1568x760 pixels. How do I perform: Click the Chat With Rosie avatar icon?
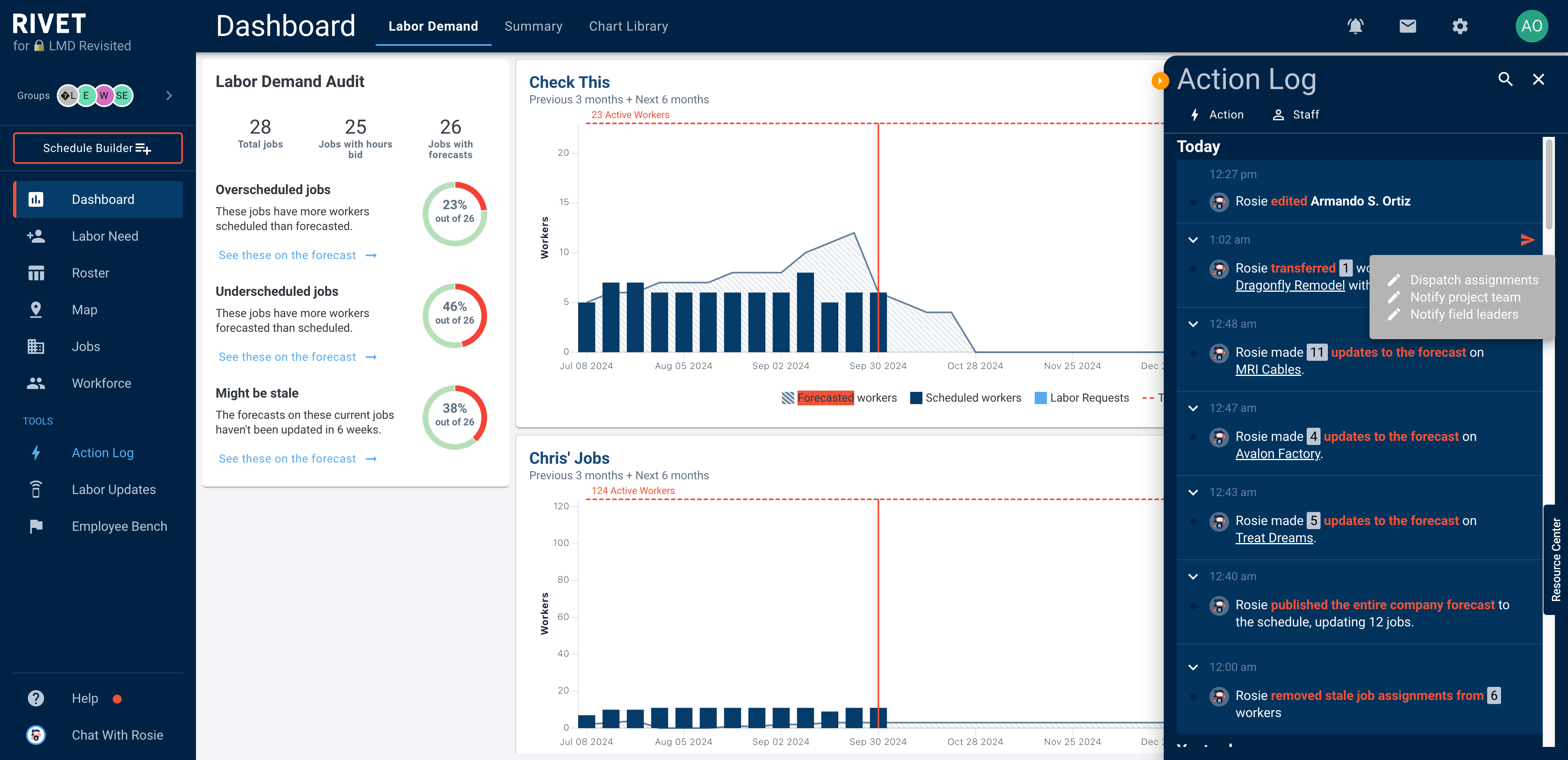click(36, 734)
